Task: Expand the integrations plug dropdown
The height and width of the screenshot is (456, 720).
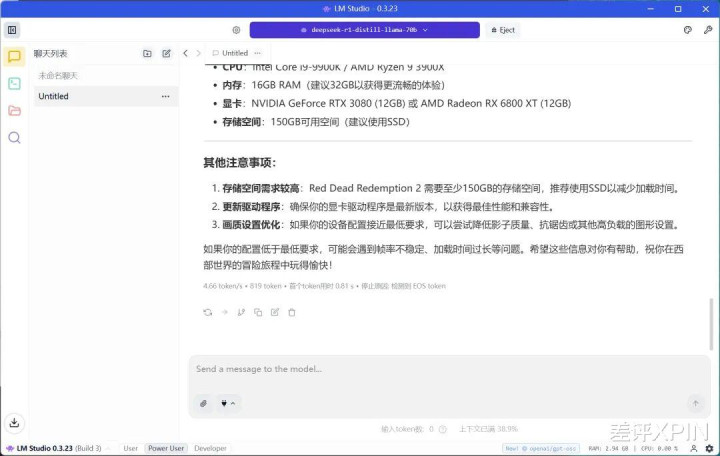Action: tap(228, 403)
